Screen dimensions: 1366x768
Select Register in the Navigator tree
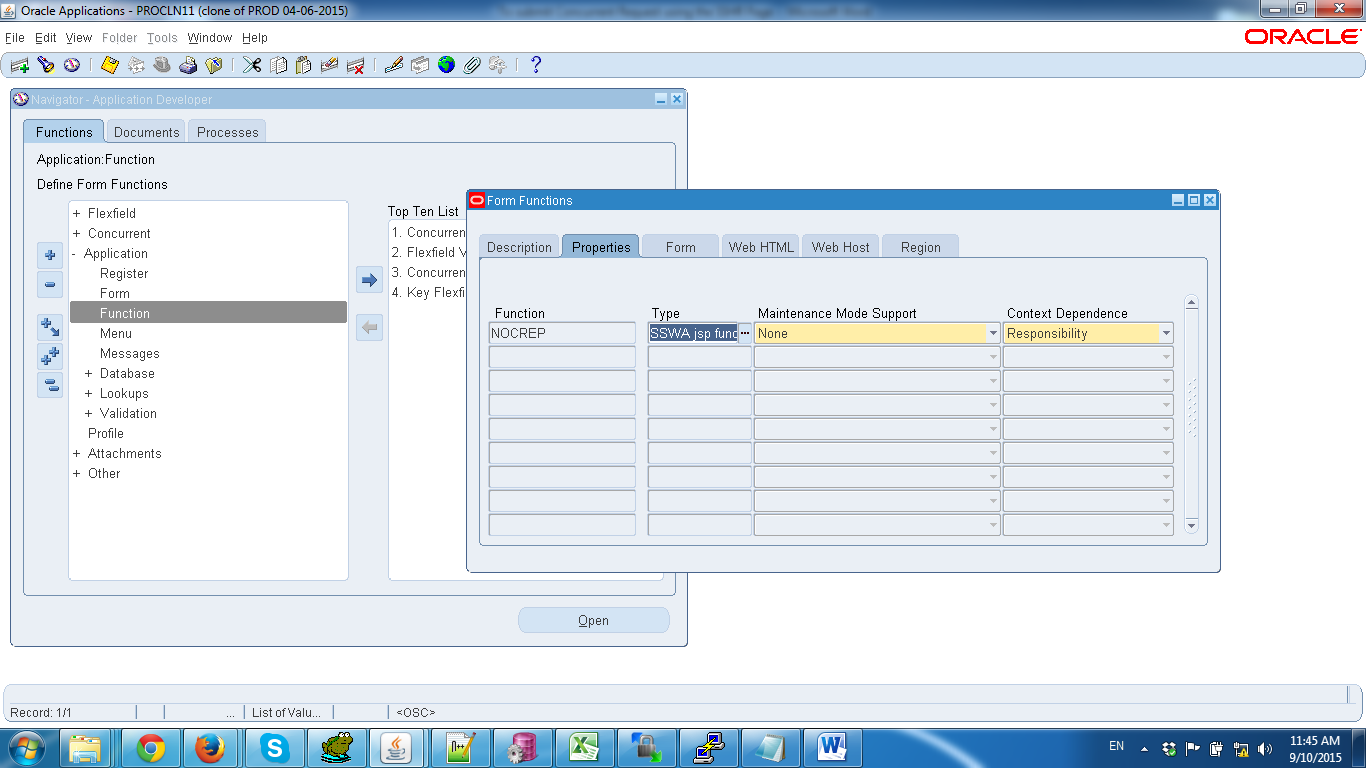pos(124,273)
